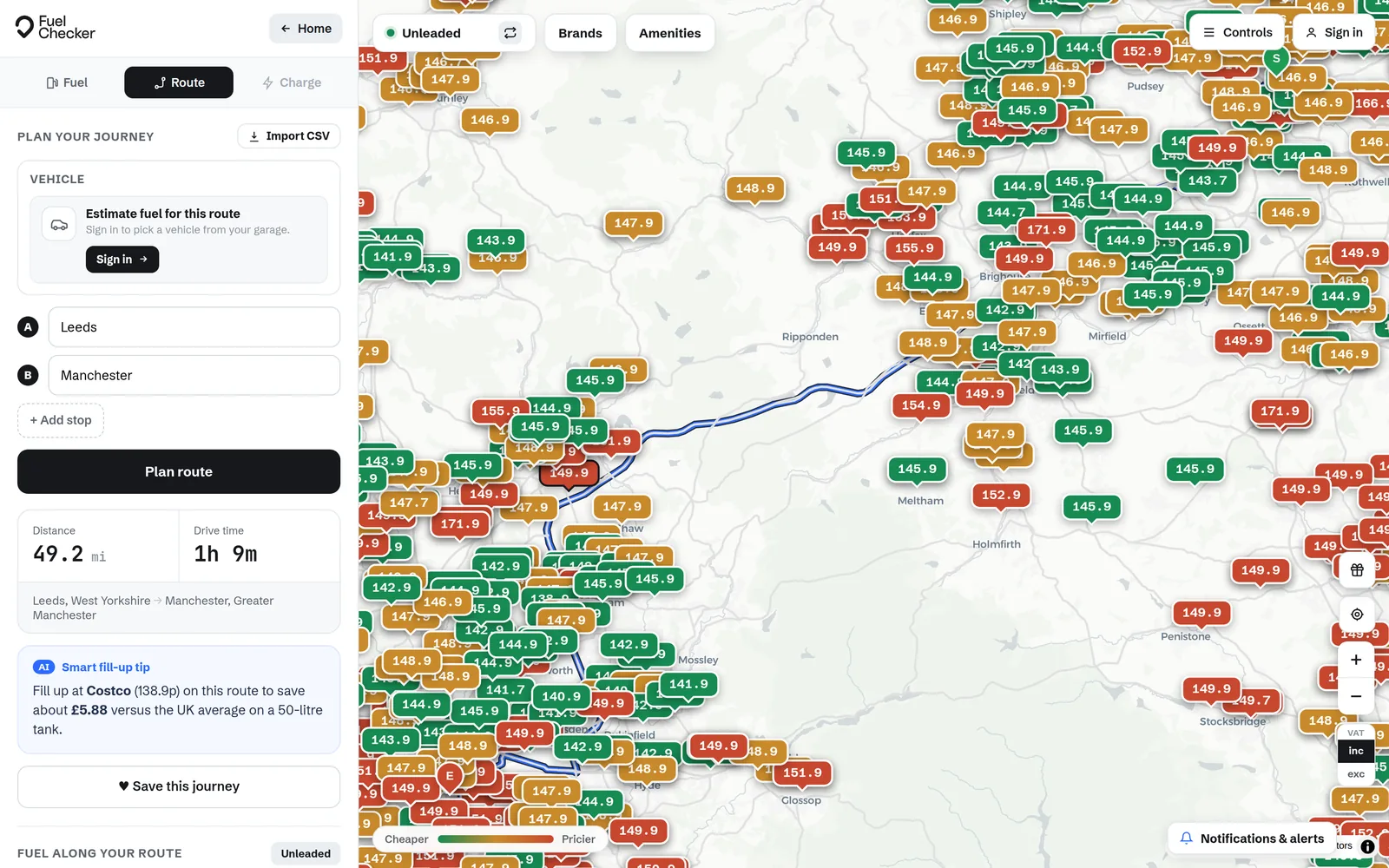Zoom out on the map
This screenshot has height=868, width=1389.
coord(1356,696)
